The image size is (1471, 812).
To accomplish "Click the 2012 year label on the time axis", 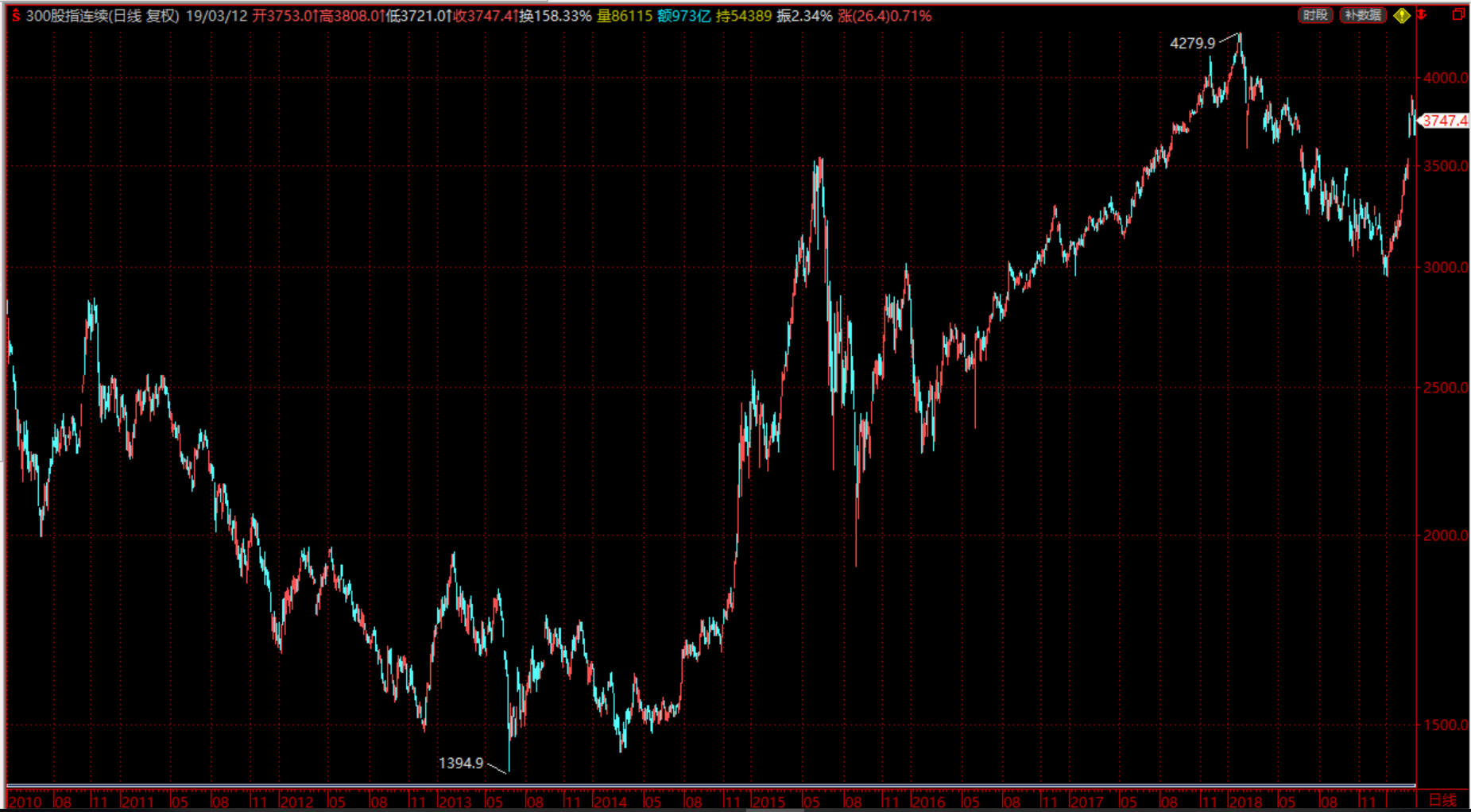I will pyautogui.click(x=296, y=802).
